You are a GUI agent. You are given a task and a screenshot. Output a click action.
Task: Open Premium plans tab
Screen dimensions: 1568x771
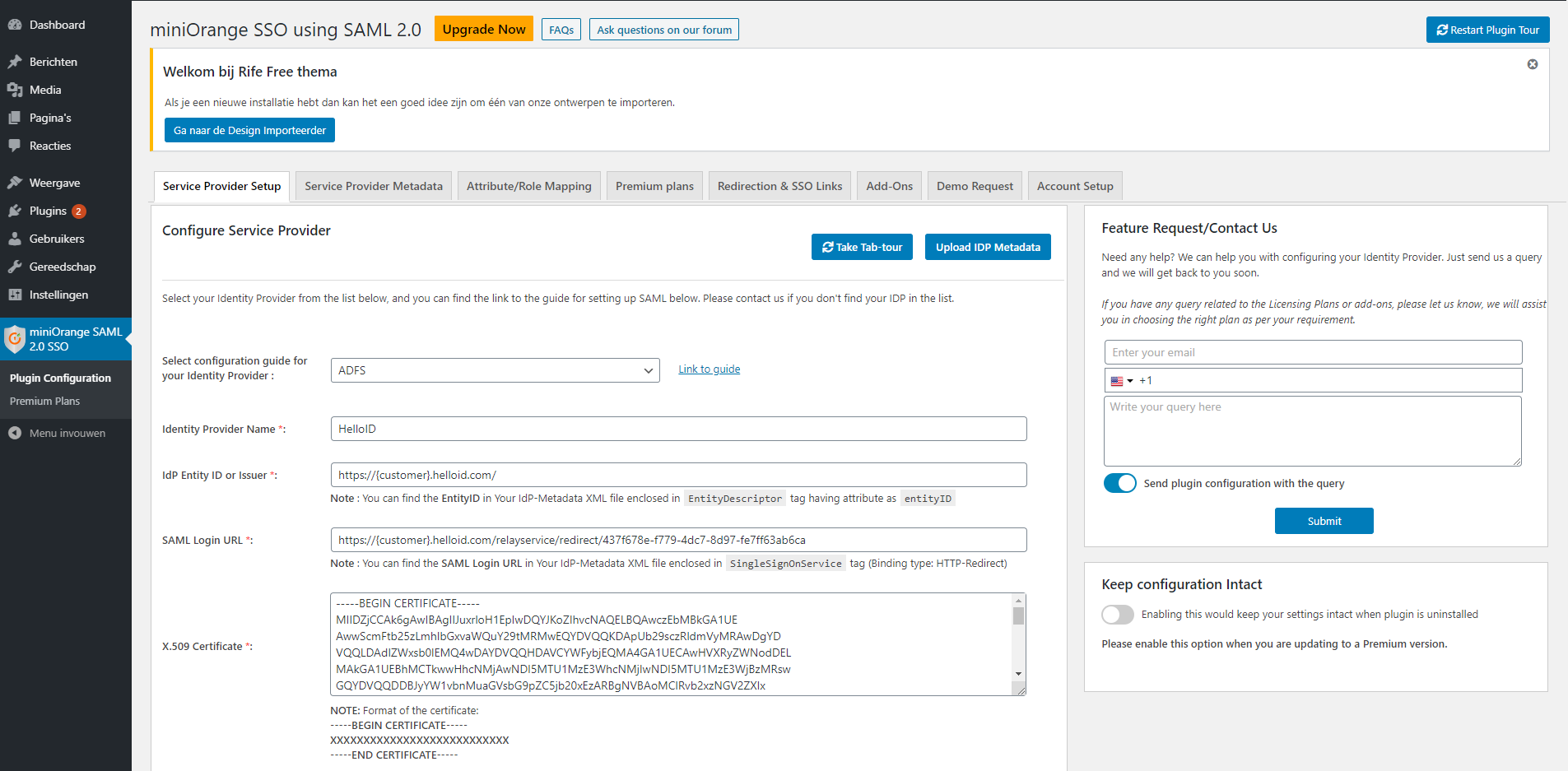pyautogui.click(x=654, y=187)
